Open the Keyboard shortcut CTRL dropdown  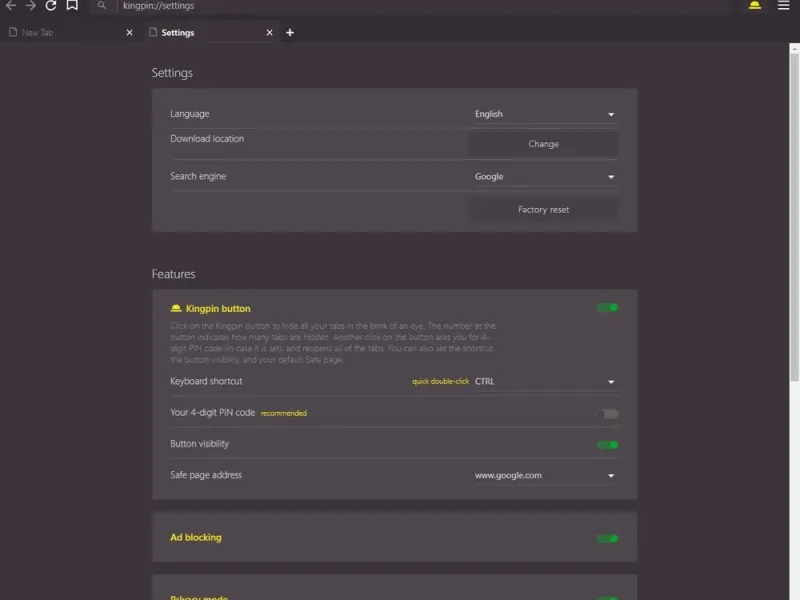[x=544, y=382]
